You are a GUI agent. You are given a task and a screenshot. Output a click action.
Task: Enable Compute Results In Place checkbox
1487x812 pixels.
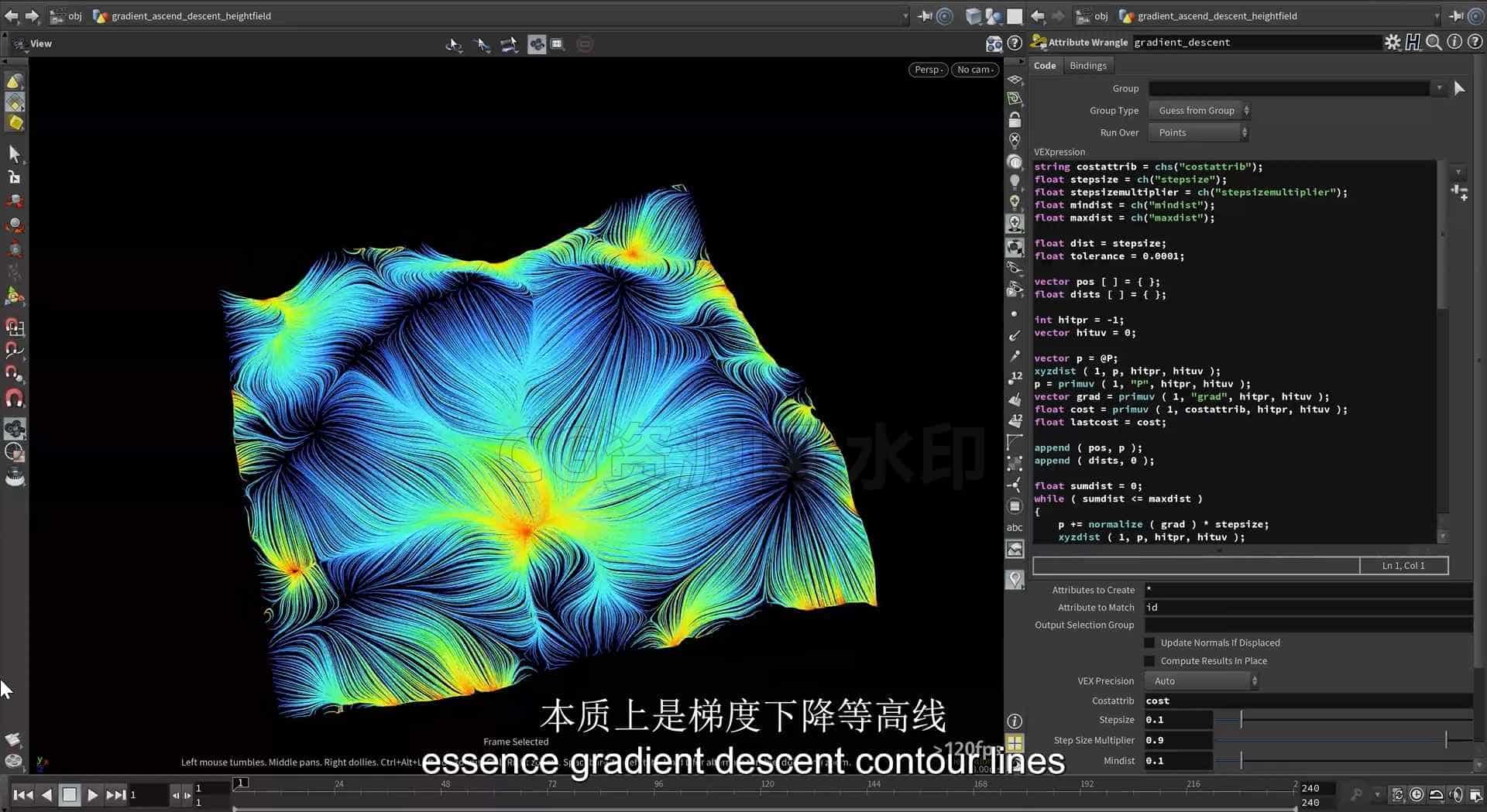click(x=1149, y=660)
